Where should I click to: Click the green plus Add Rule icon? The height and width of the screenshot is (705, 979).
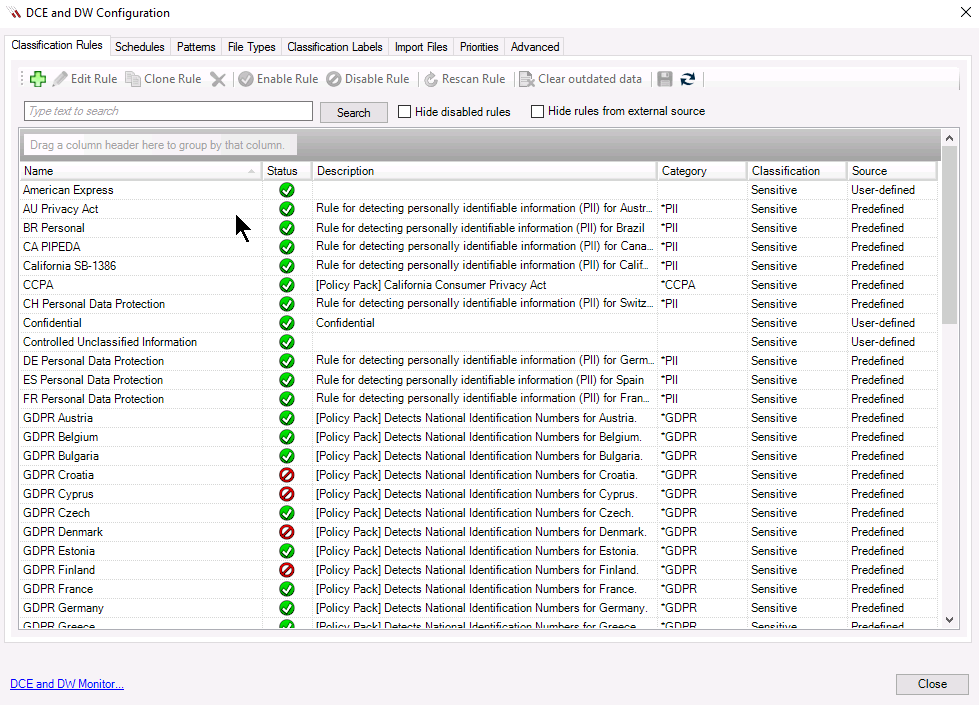(38, 79)
